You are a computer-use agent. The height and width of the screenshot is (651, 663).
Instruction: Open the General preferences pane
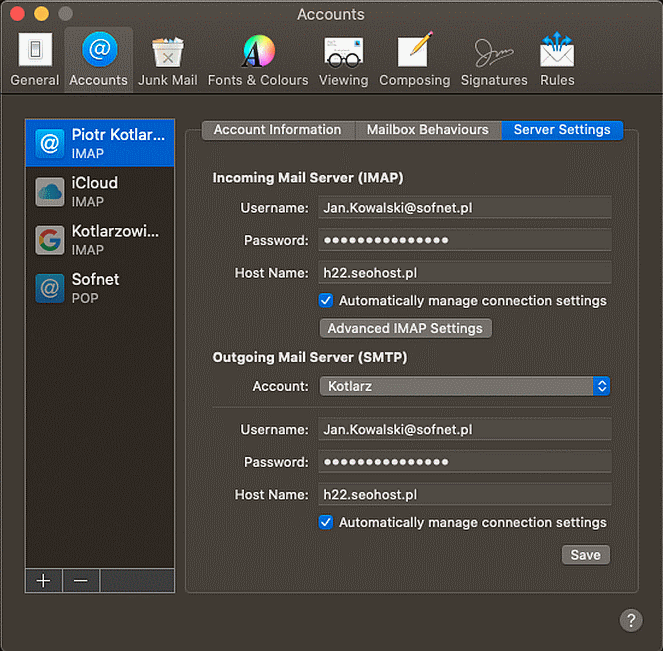click(34, 60)
